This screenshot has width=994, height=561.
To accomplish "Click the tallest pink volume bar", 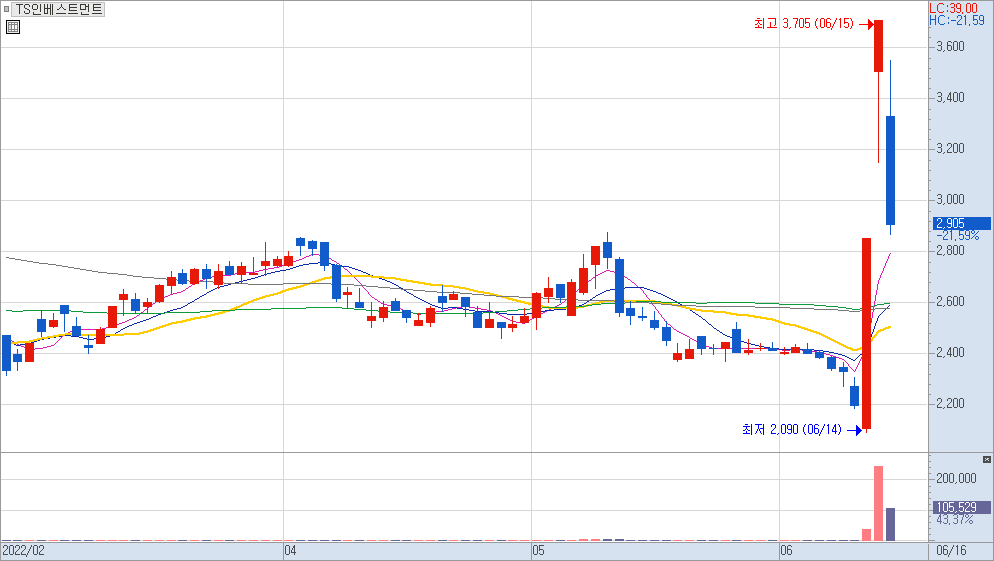I will tap(879, 503).
